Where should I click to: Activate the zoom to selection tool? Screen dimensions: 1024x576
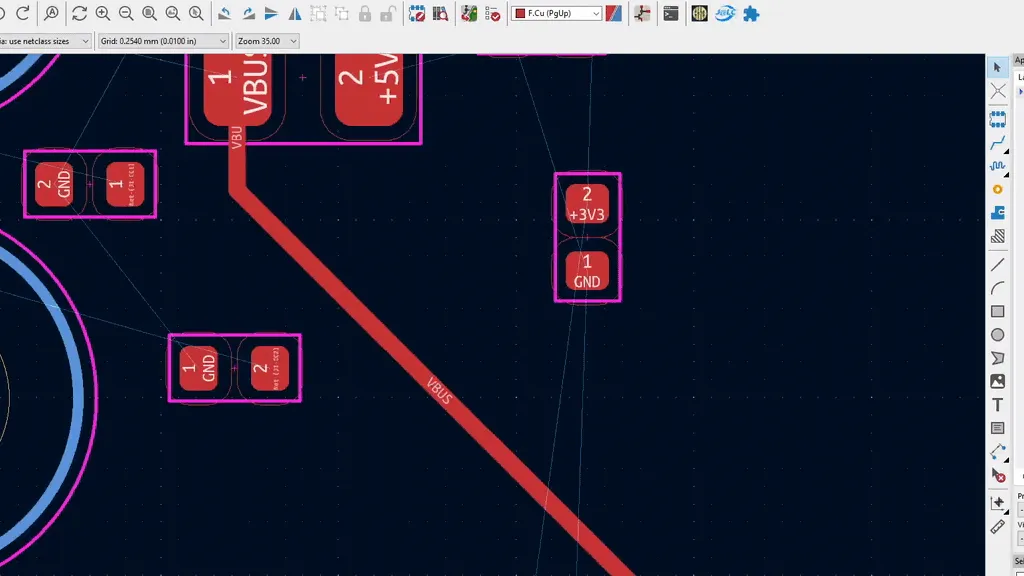(196, 13)
